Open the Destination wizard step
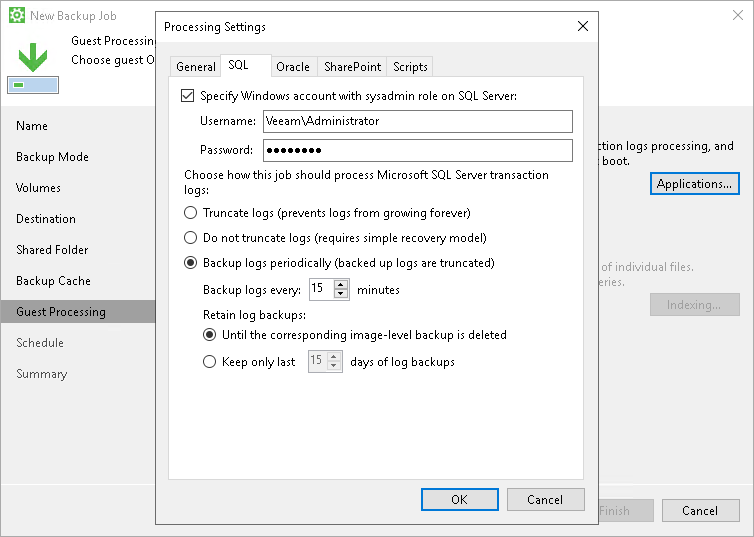This screenshot has width=754, height=537. coord(46,219)
